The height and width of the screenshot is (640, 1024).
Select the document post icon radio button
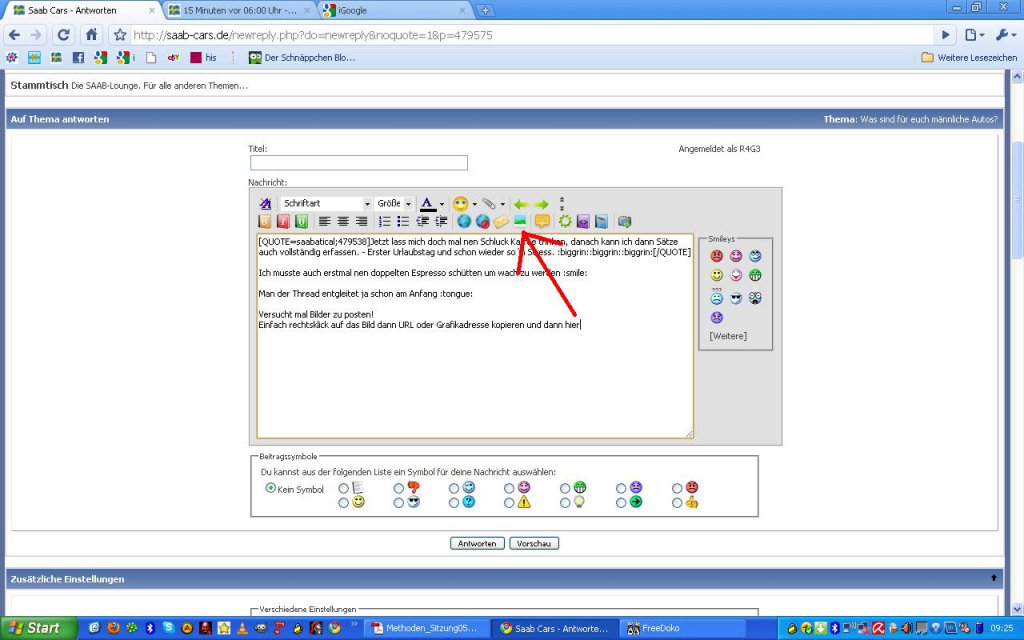[x=344, y=488]
